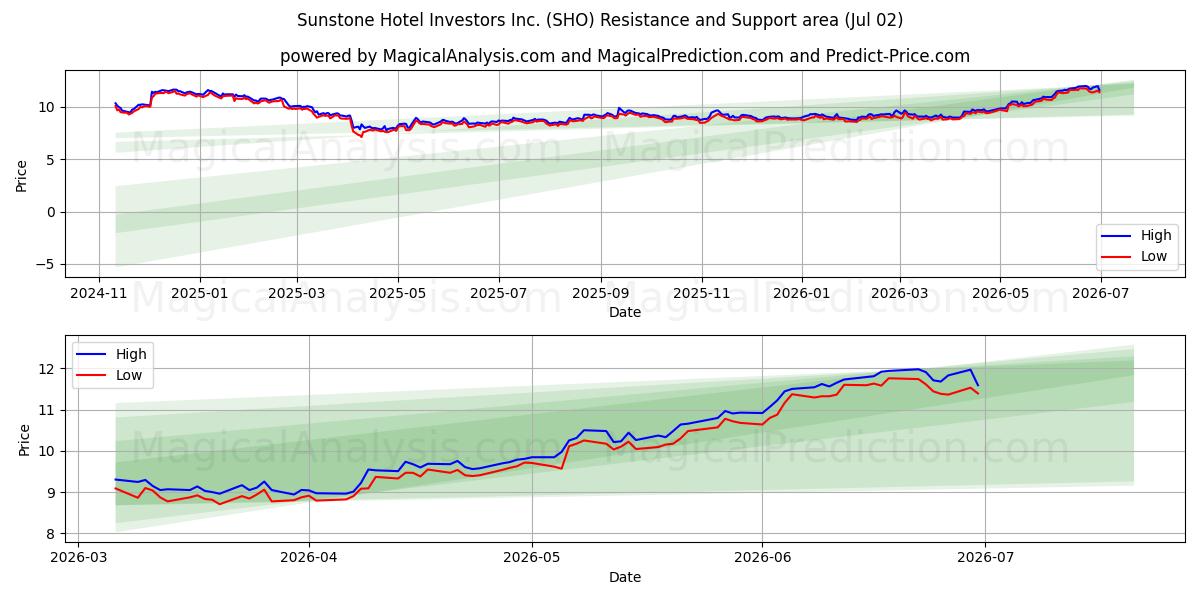Image resolution: width=1200 pixels, height=600 pixels.
Task: Click the 2025-07 x-axis label
Action: point(499,293)
